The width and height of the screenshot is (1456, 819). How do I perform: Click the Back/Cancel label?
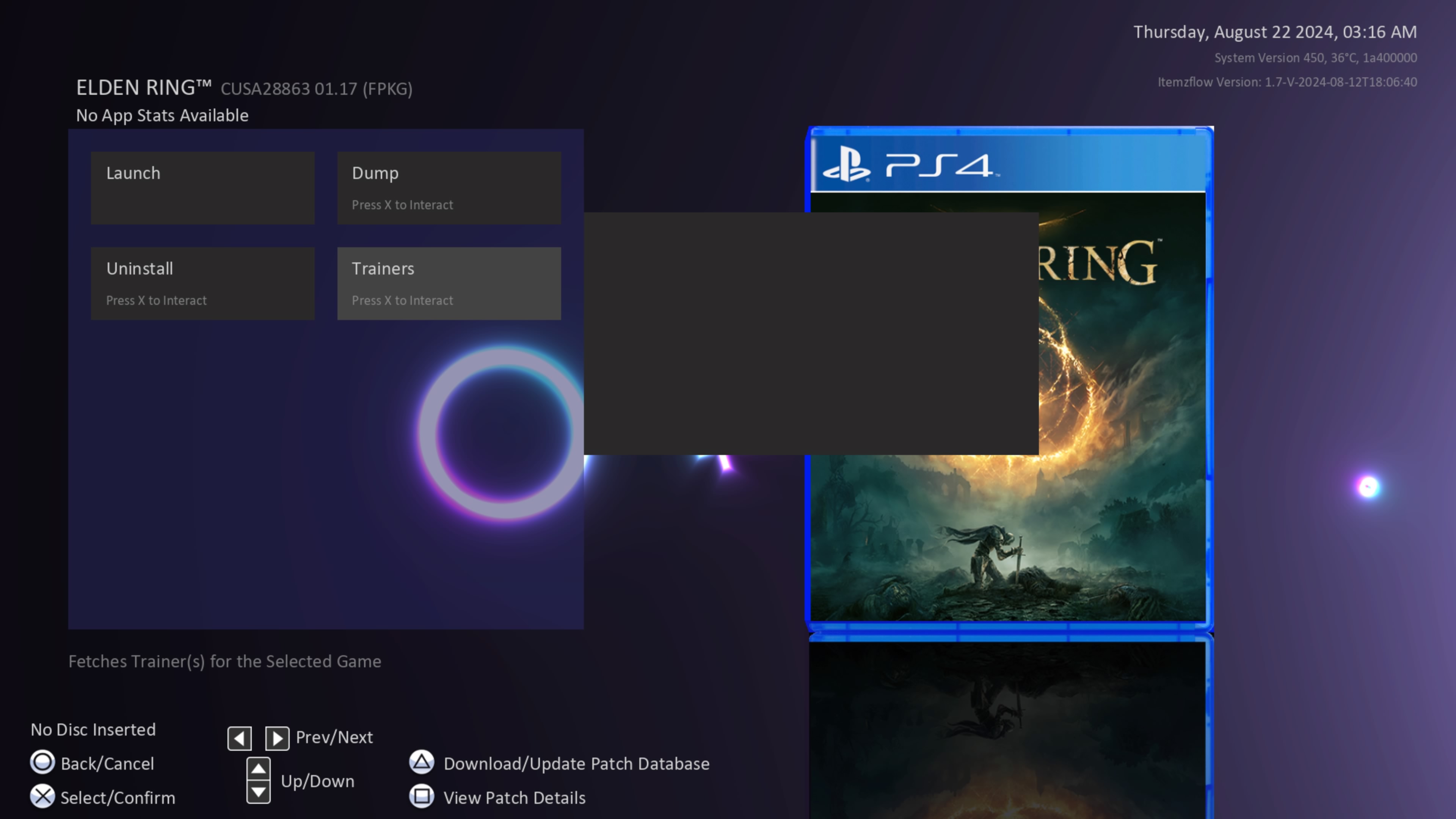click(107, 764)
